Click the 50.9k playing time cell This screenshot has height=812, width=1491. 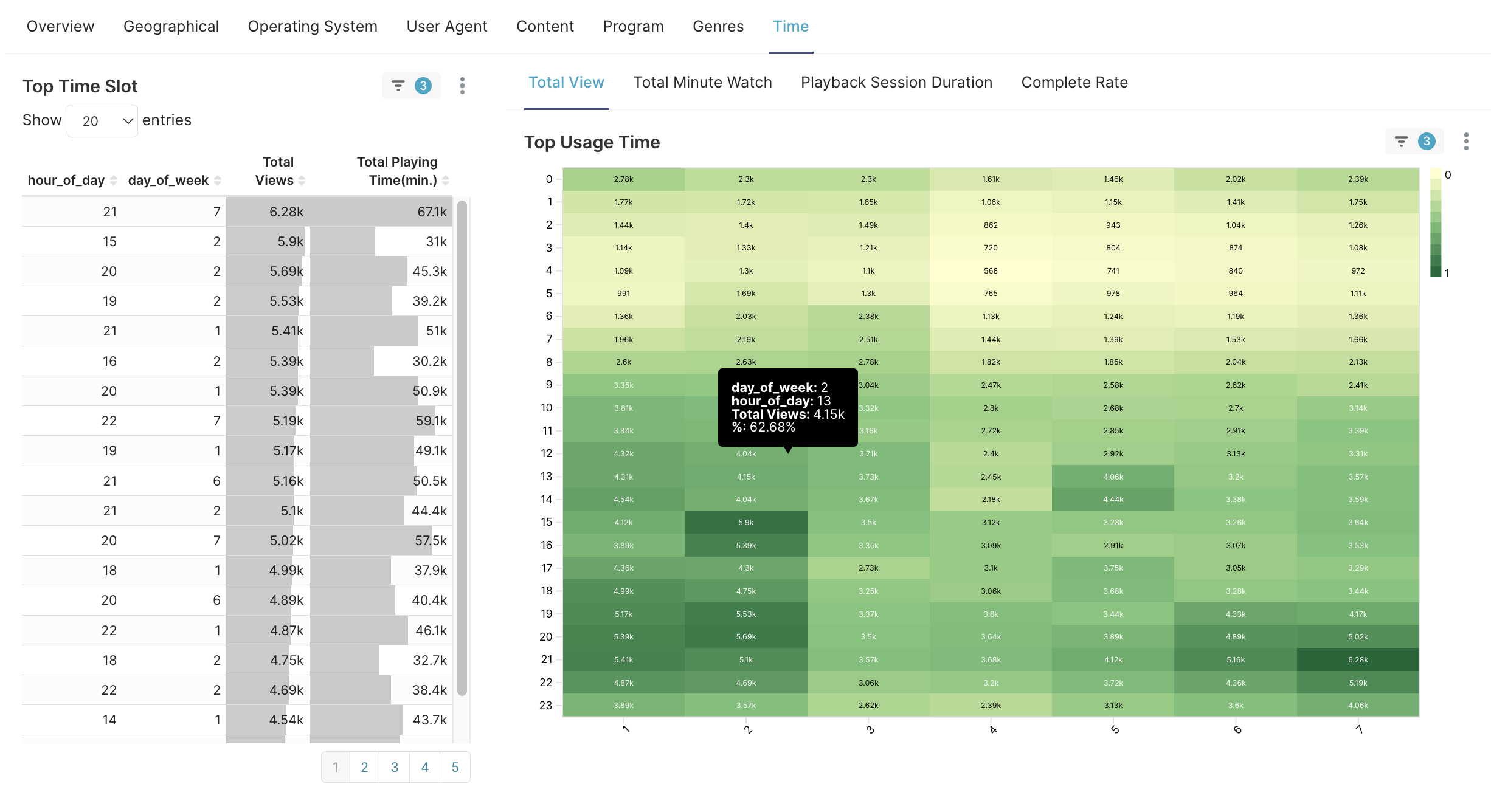click(x=381, y=391)
